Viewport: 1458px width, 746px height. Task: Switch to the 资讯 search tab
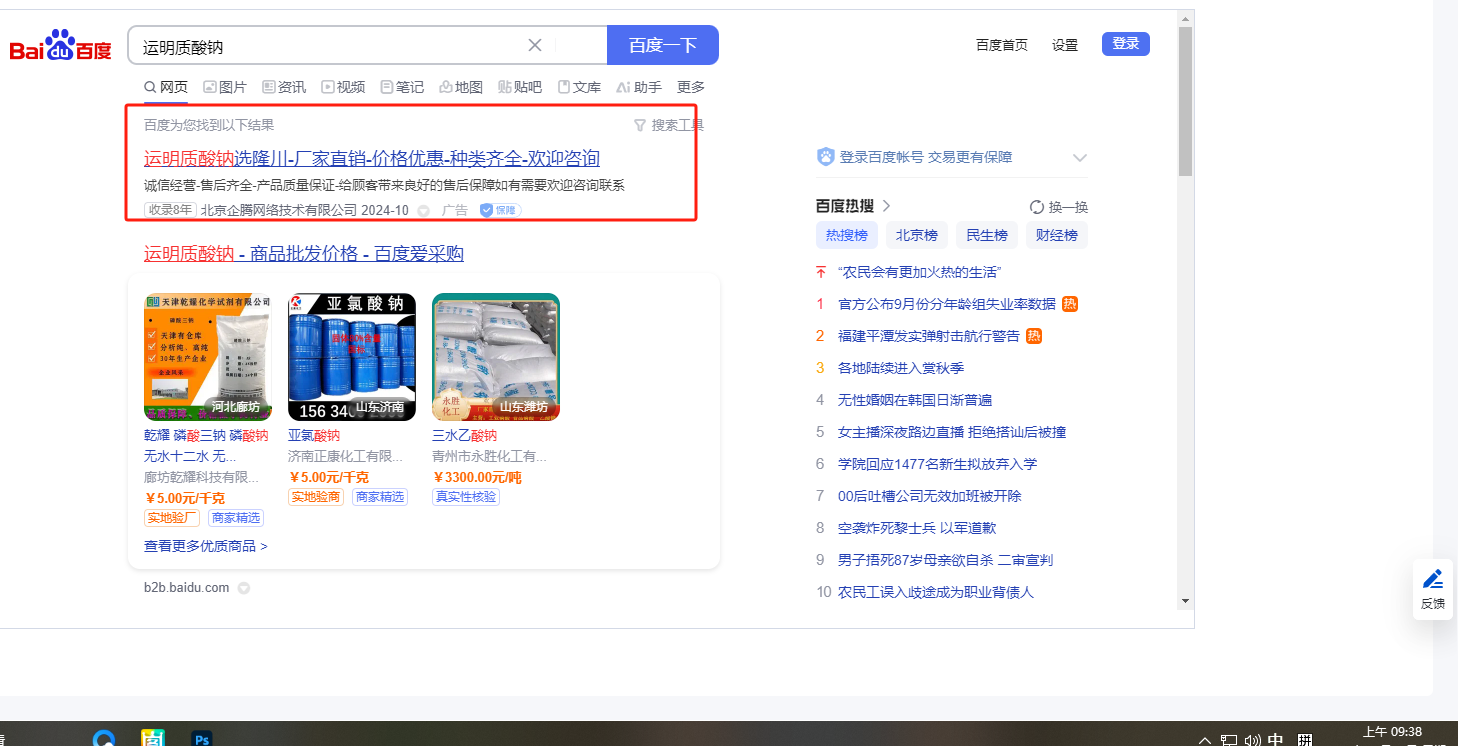coord(284,87)
